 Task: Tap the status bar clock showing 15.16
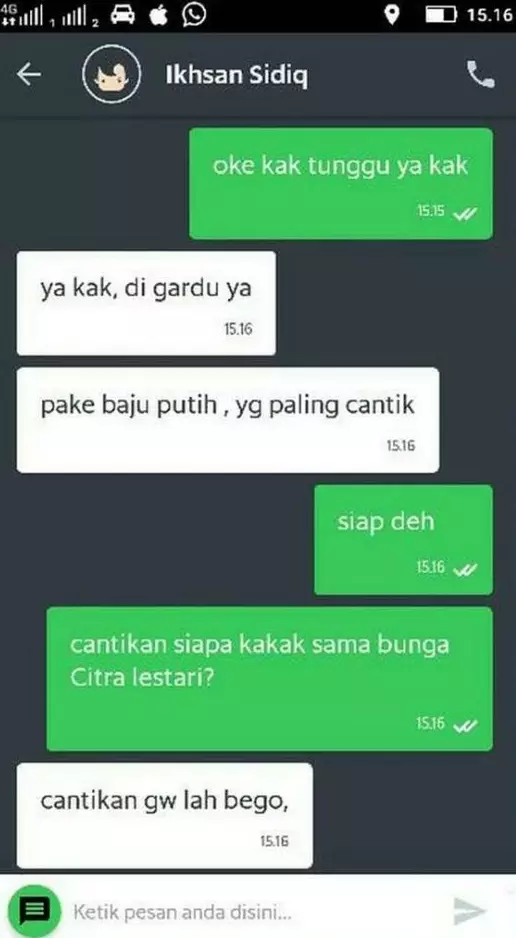click(x=490, y=16)
